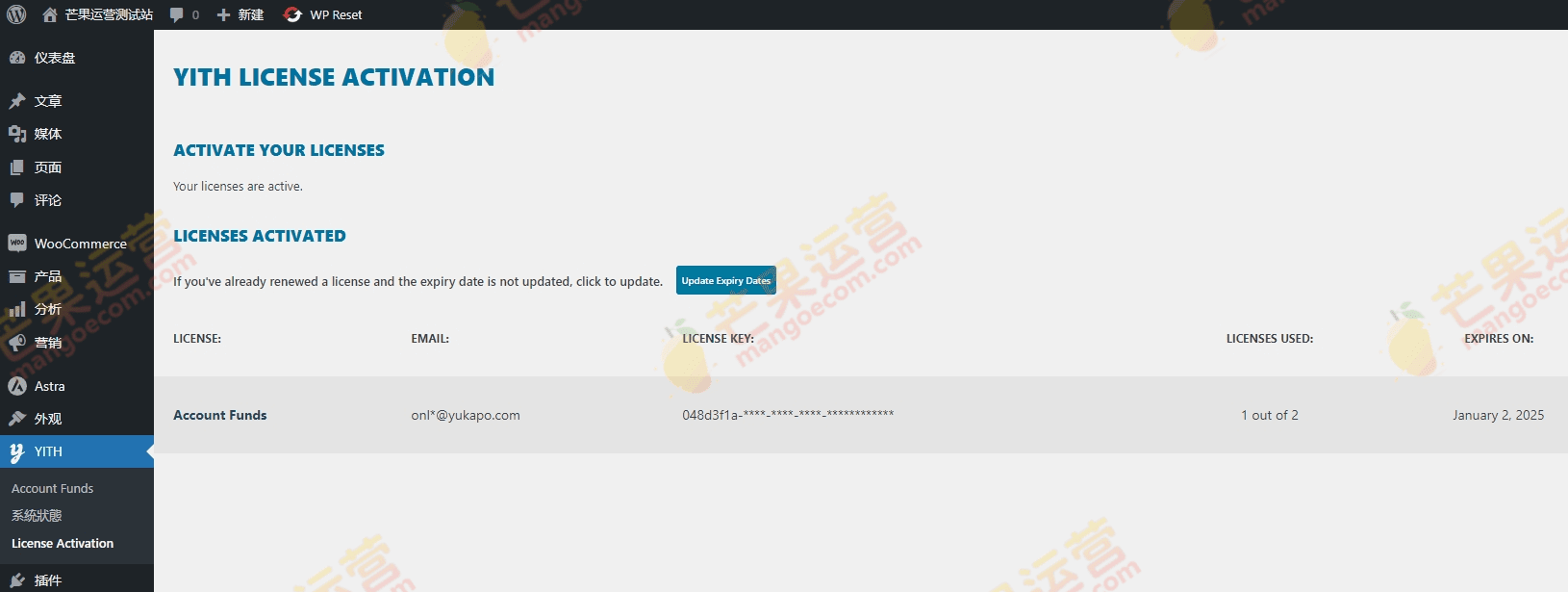Click the 仪表盘 dashboard gauge icon
Screen dimensions: 1568x592
17,58
